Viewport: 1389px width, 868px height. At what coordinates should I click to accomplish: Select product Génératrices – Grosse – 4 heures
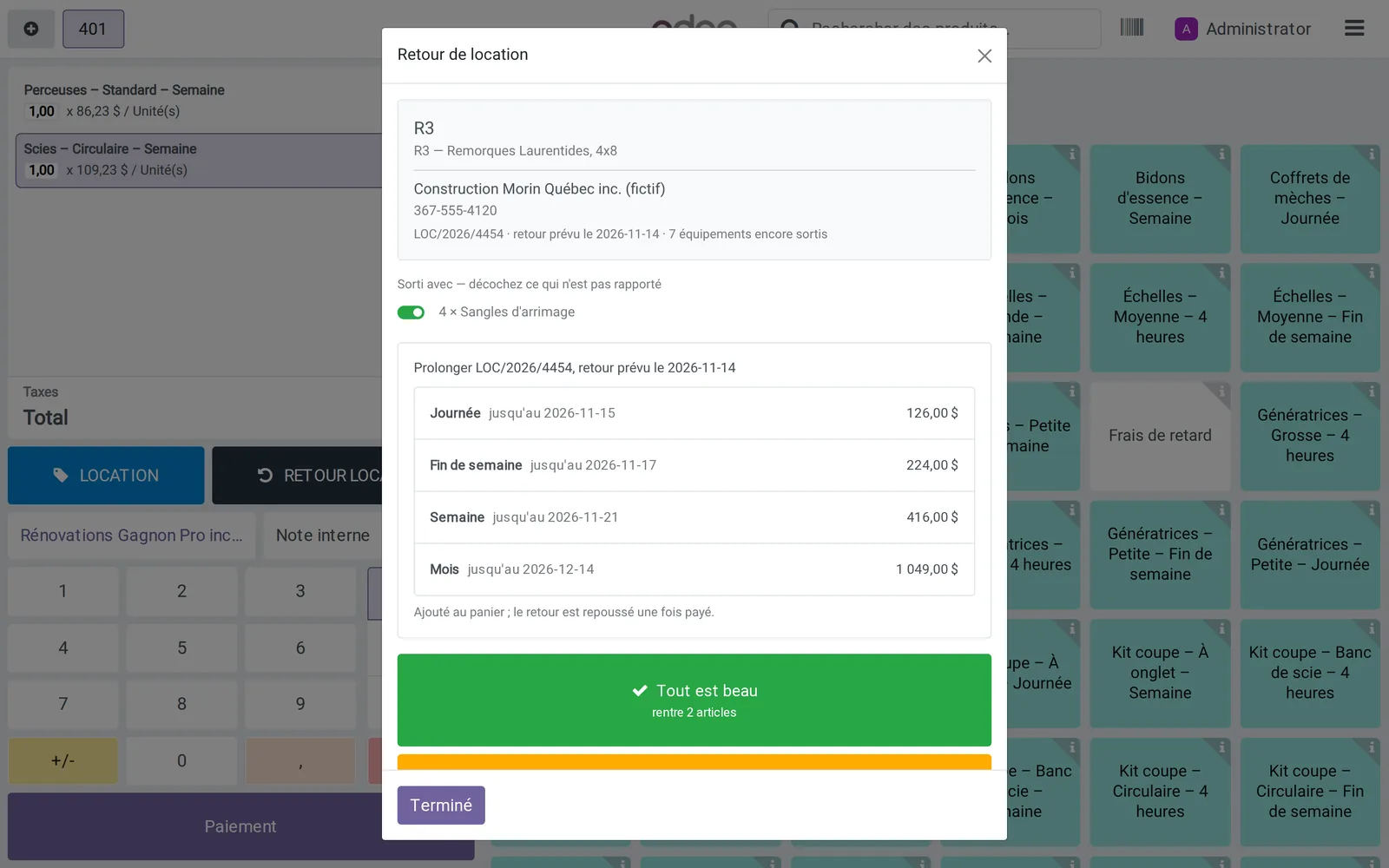click(x=1310, y=436)
